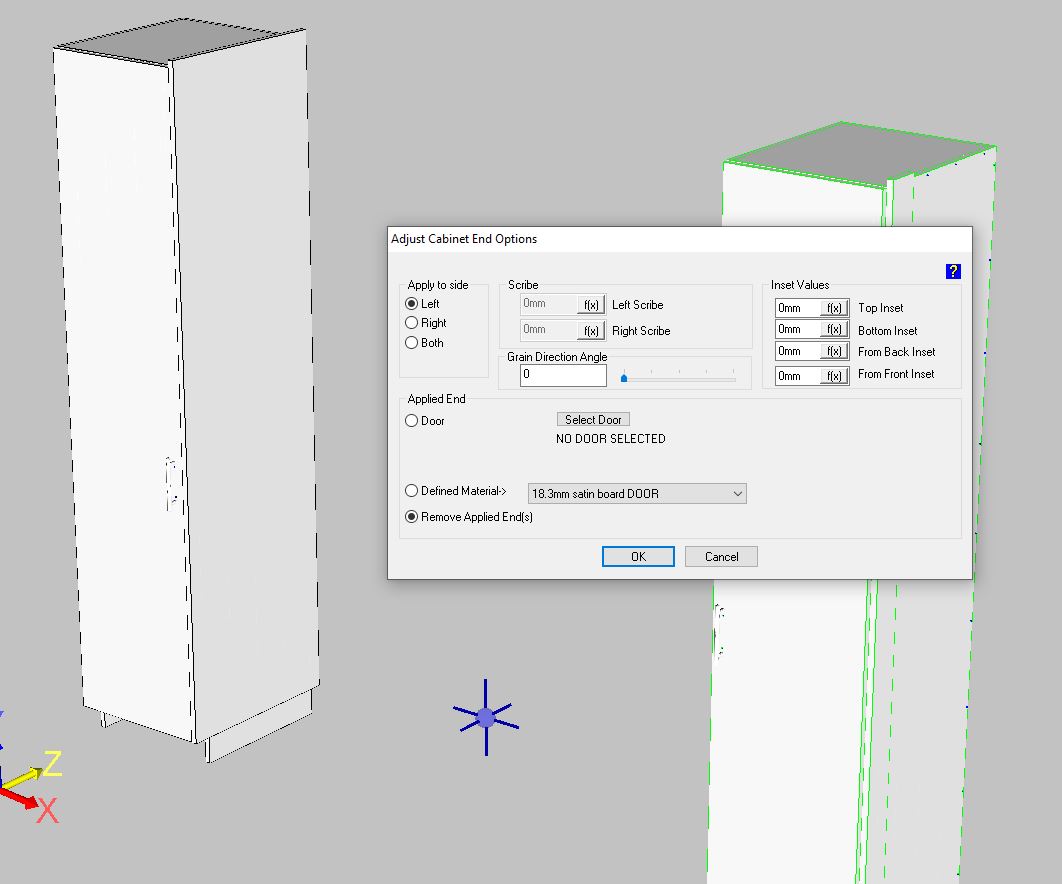Click the blue help question mark icon
This screenshot has width=1062, height=884.
pos(952,271)
